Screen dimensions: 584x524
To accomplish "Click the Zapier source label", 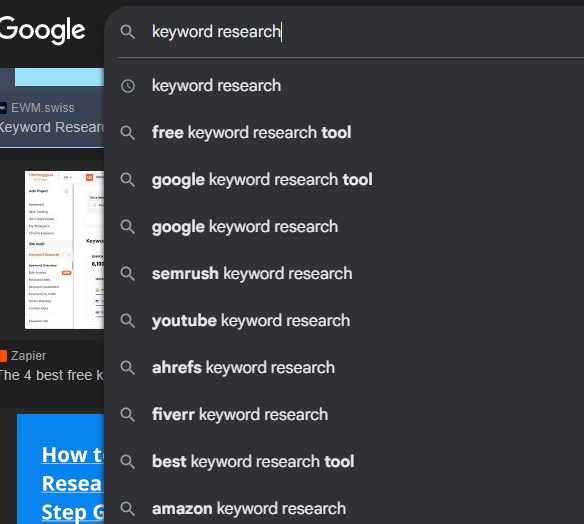I will pyautogui.click(x=28, y=356).
